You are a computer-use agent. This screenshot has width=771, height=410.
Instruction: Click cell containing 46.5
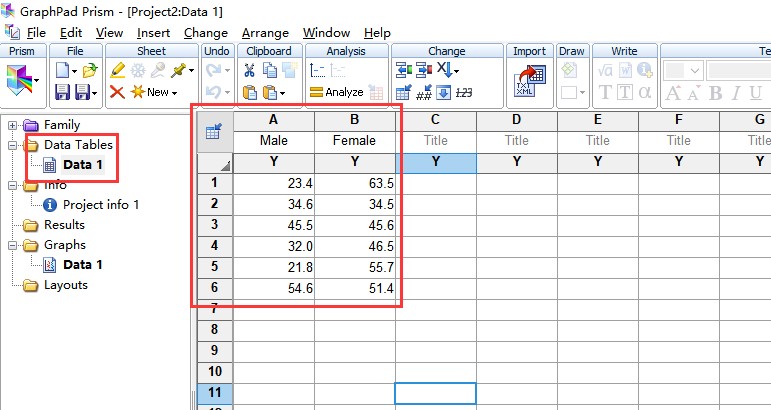pos(355,246)
